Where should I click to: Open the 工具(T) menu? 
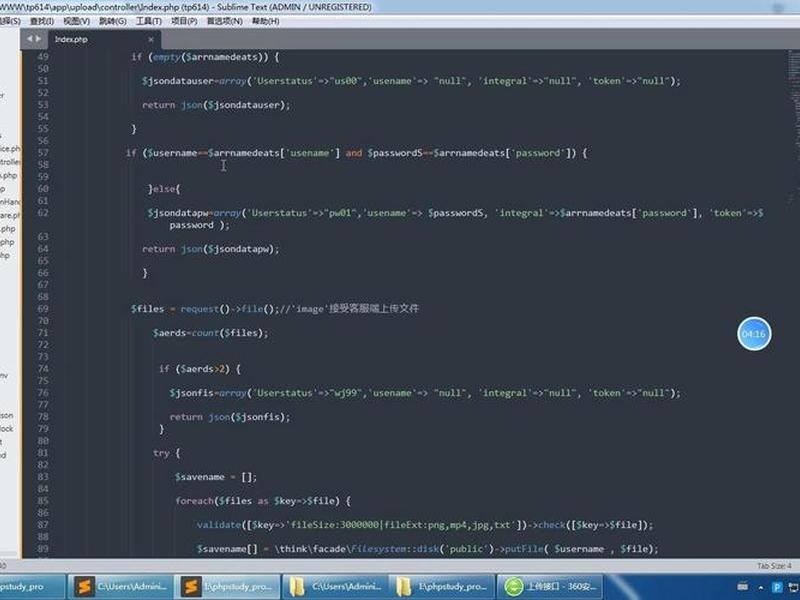click(x=148, y=21)
